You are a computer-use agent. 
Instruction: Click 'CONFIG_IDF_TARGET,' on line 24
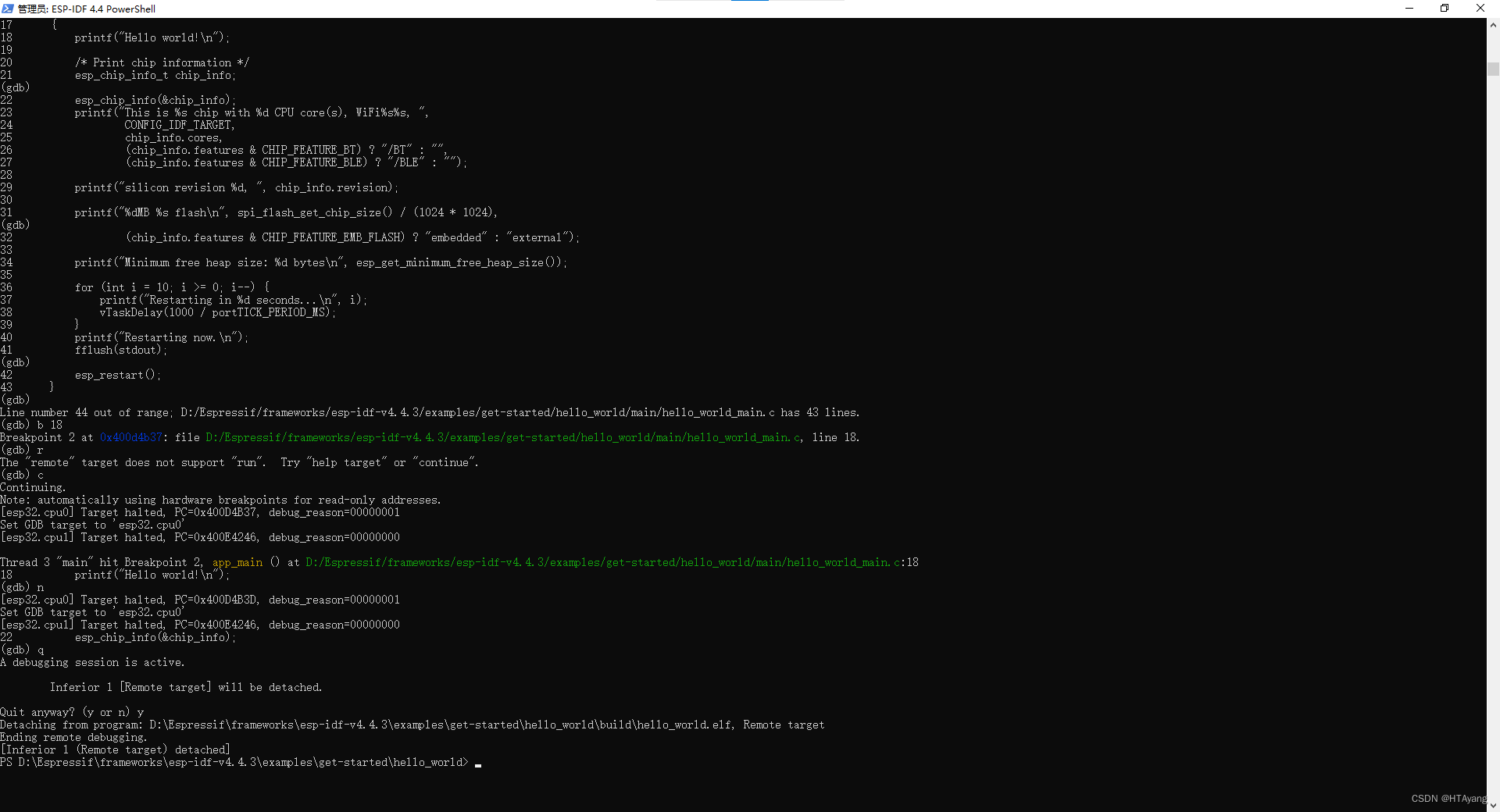180,125
